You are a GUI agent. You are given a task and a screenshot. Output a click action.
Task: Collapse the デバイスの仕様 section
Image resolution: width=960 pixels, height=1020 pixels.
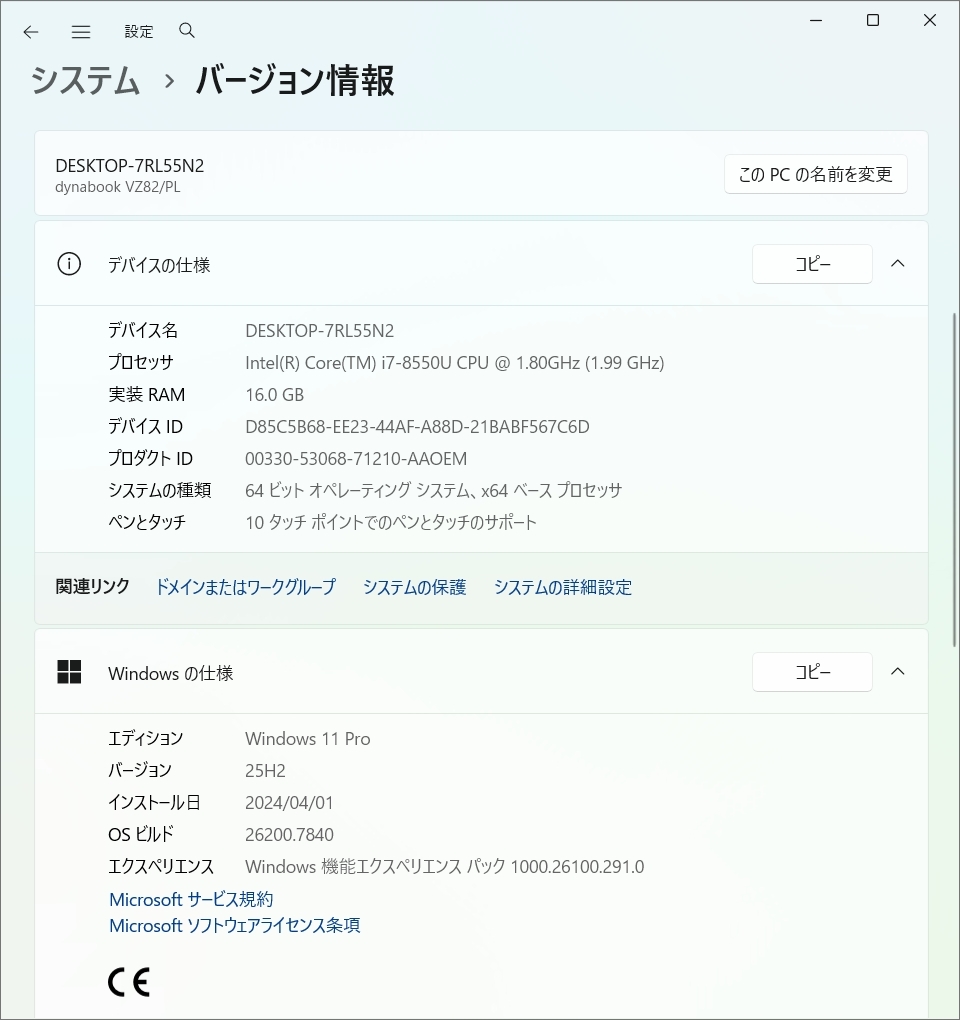pyautogui.click(x=897, y=264)
